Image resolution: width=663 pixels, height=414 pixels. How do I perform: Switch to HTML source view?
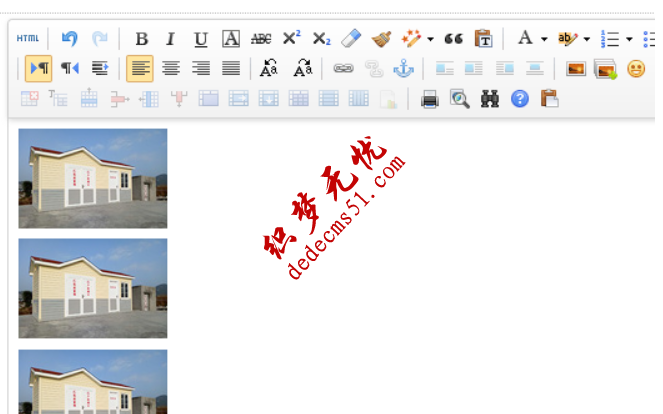(28, 38)
